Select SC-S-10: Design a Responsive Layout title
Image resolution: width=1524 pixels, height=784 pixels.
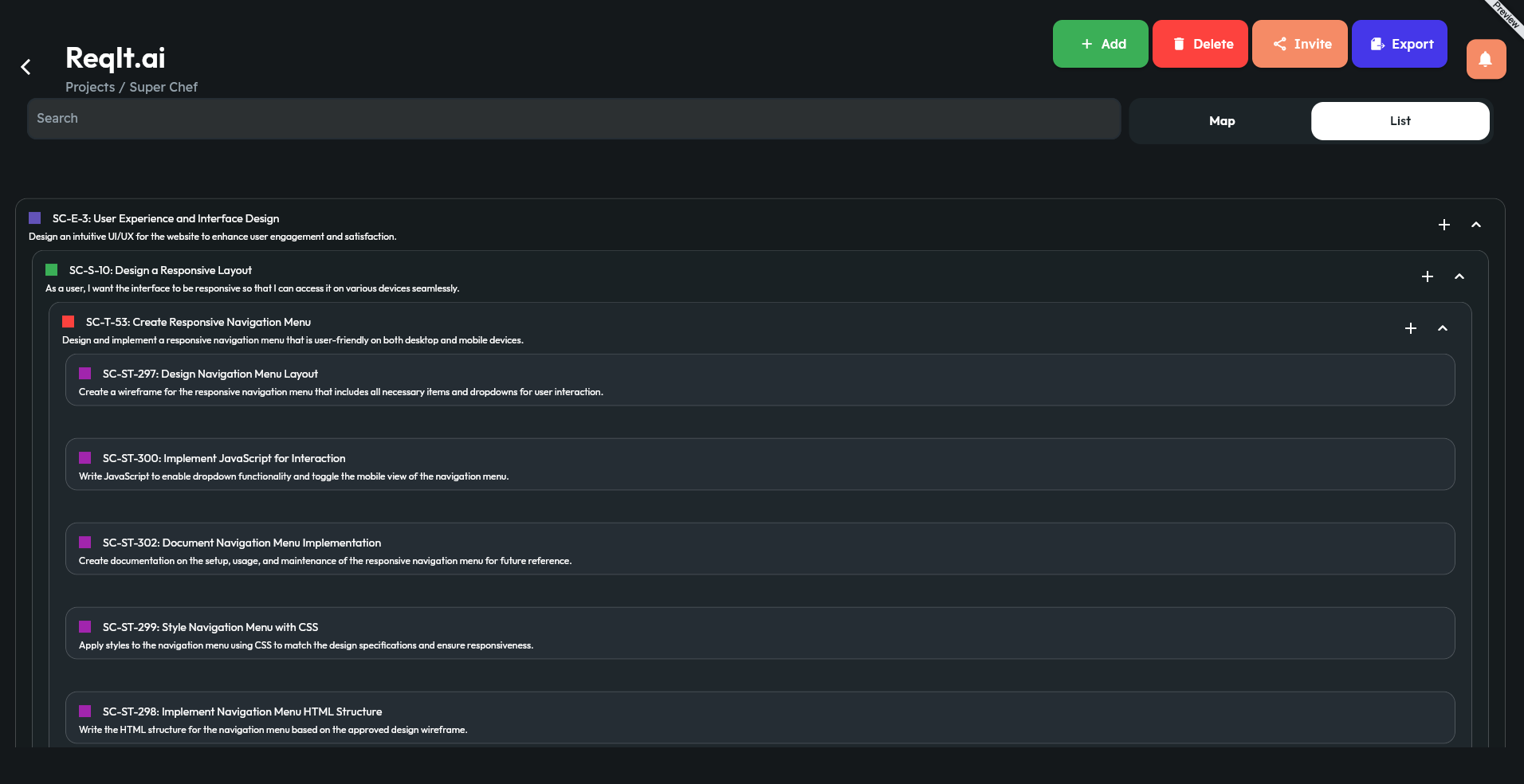tap(160, 270)
